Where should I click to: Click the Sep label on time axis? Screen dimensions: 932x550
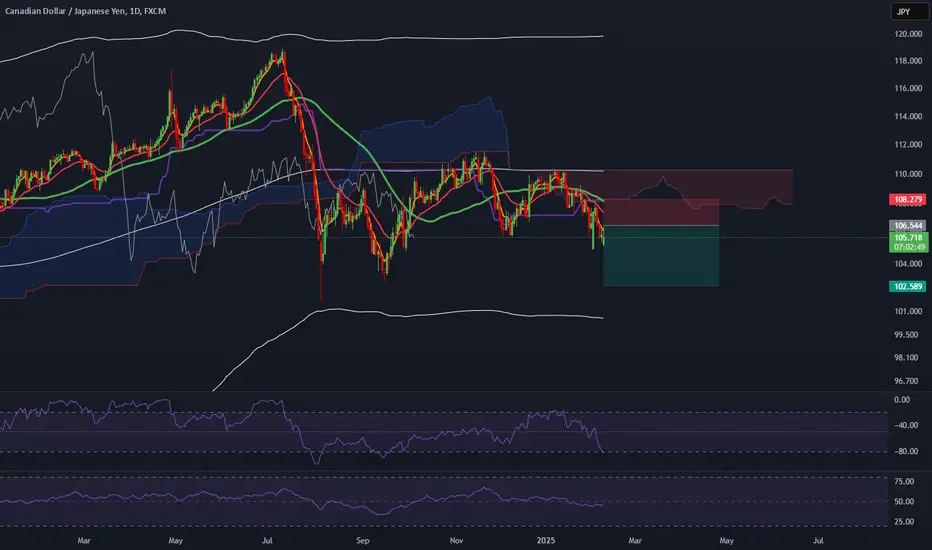pos(363,540)
